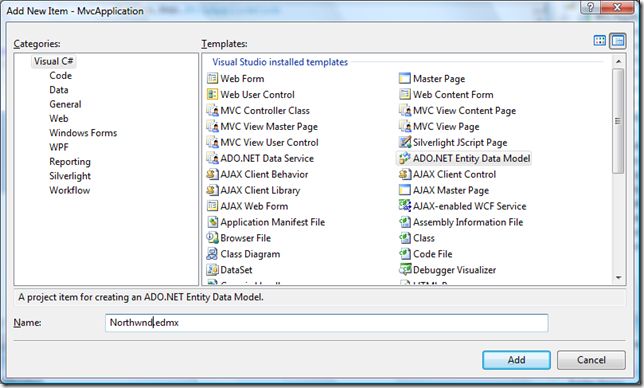
Task: Pick the Class template icon
Action: (x=405, y=238)
